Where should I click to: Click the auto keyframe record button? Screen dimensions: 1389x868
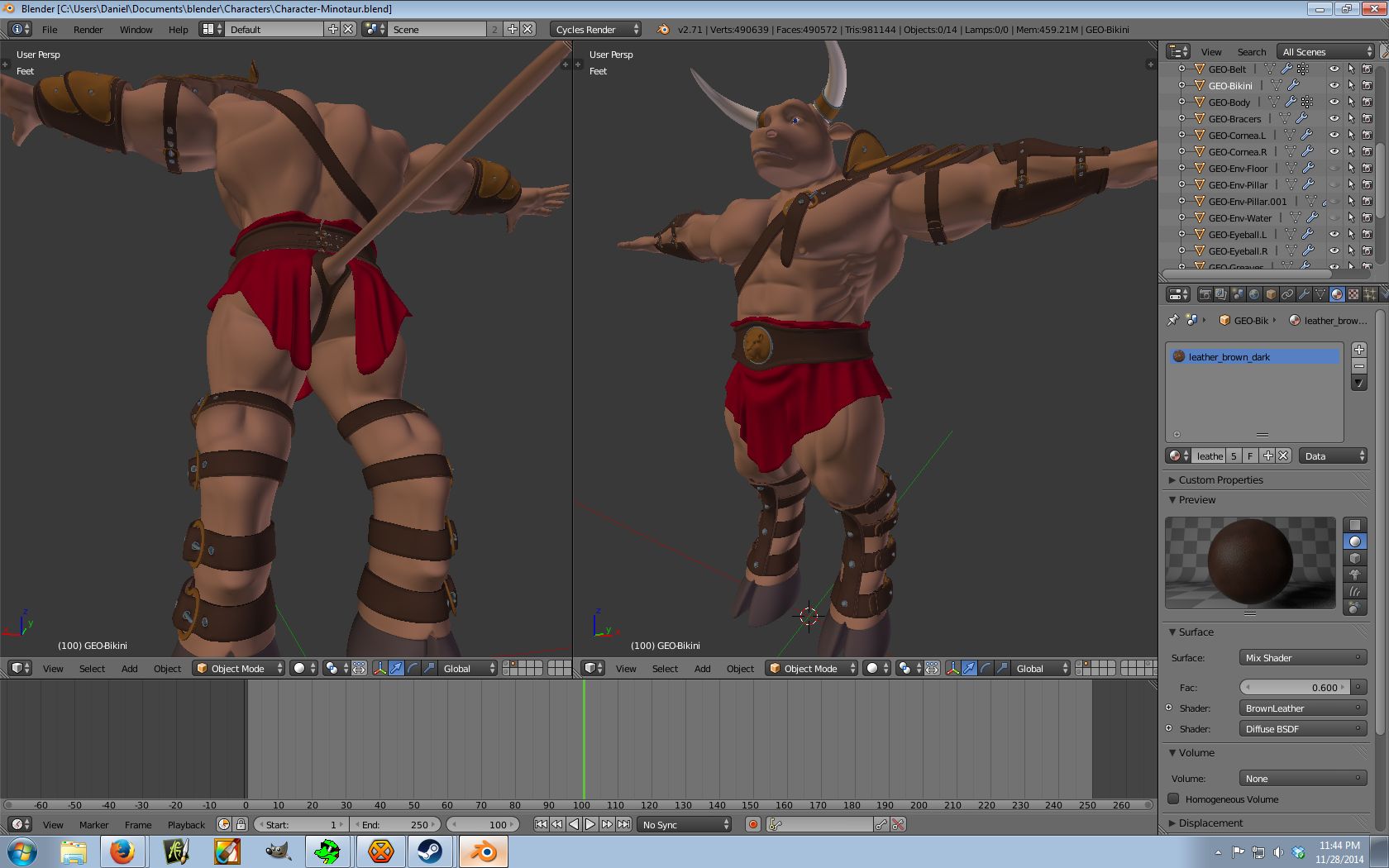coord(752,824)
